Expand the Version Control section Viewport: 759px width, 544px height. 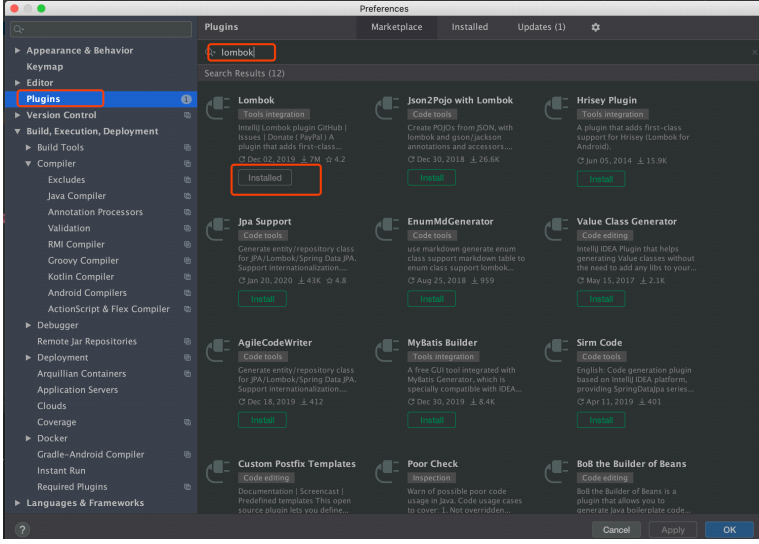(x=17, y=115)
